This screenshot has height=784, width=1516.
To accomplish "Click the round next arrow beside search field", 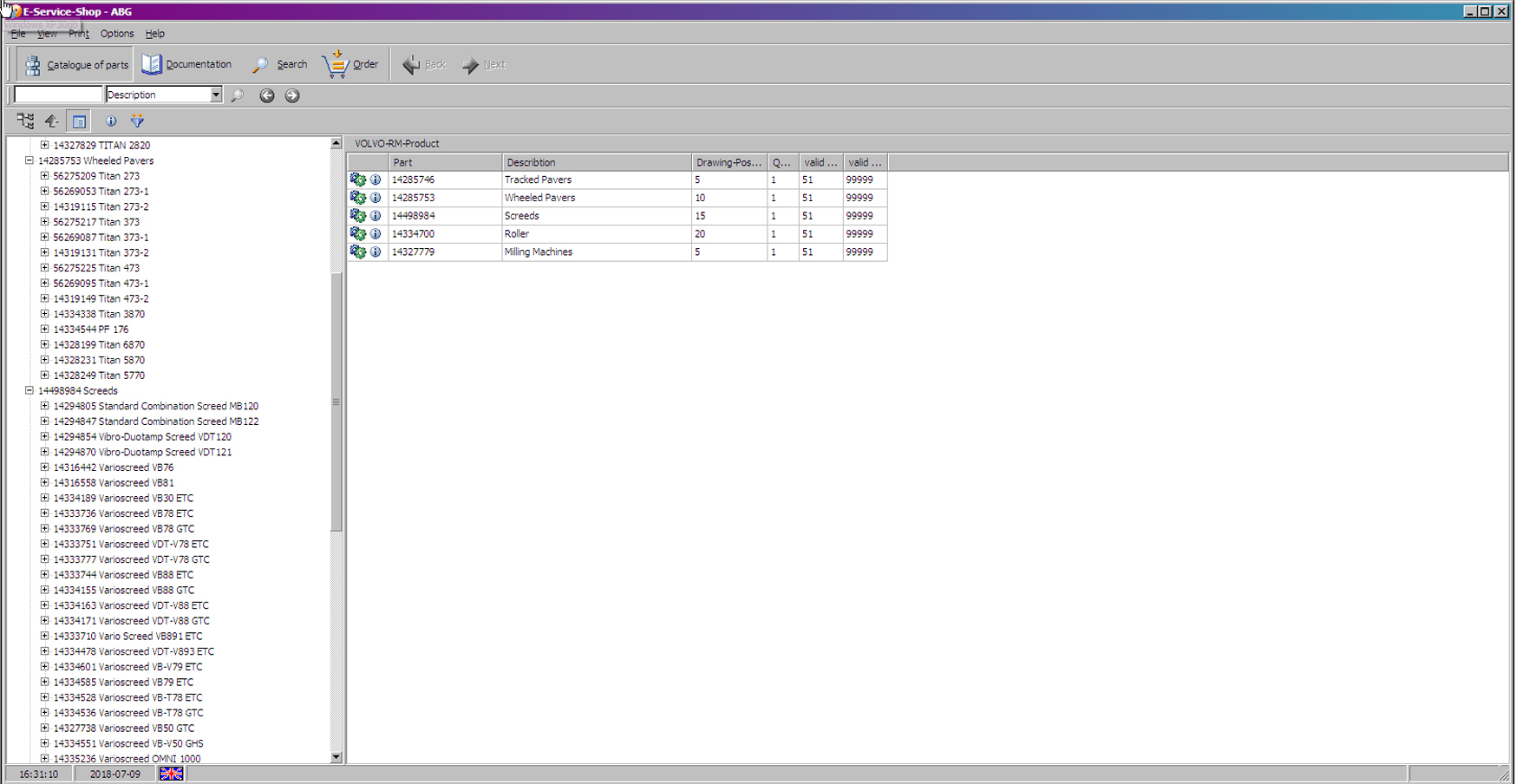I will [x=292, y=95].
